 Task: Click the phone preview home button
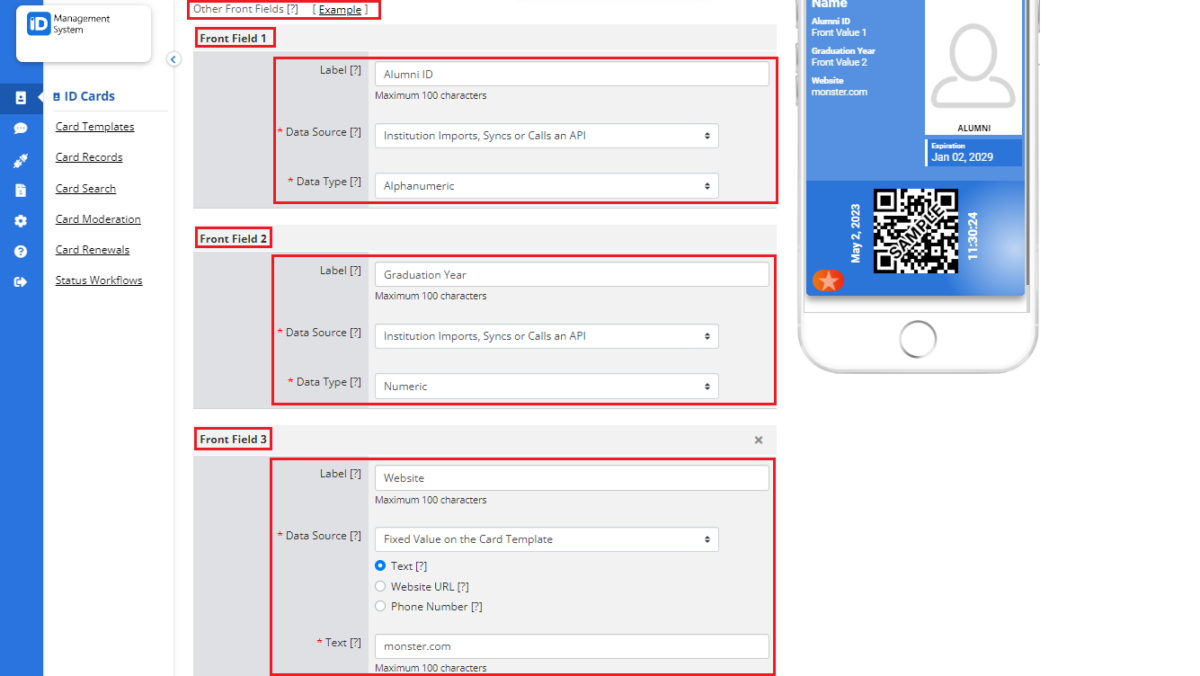[917, 339]
